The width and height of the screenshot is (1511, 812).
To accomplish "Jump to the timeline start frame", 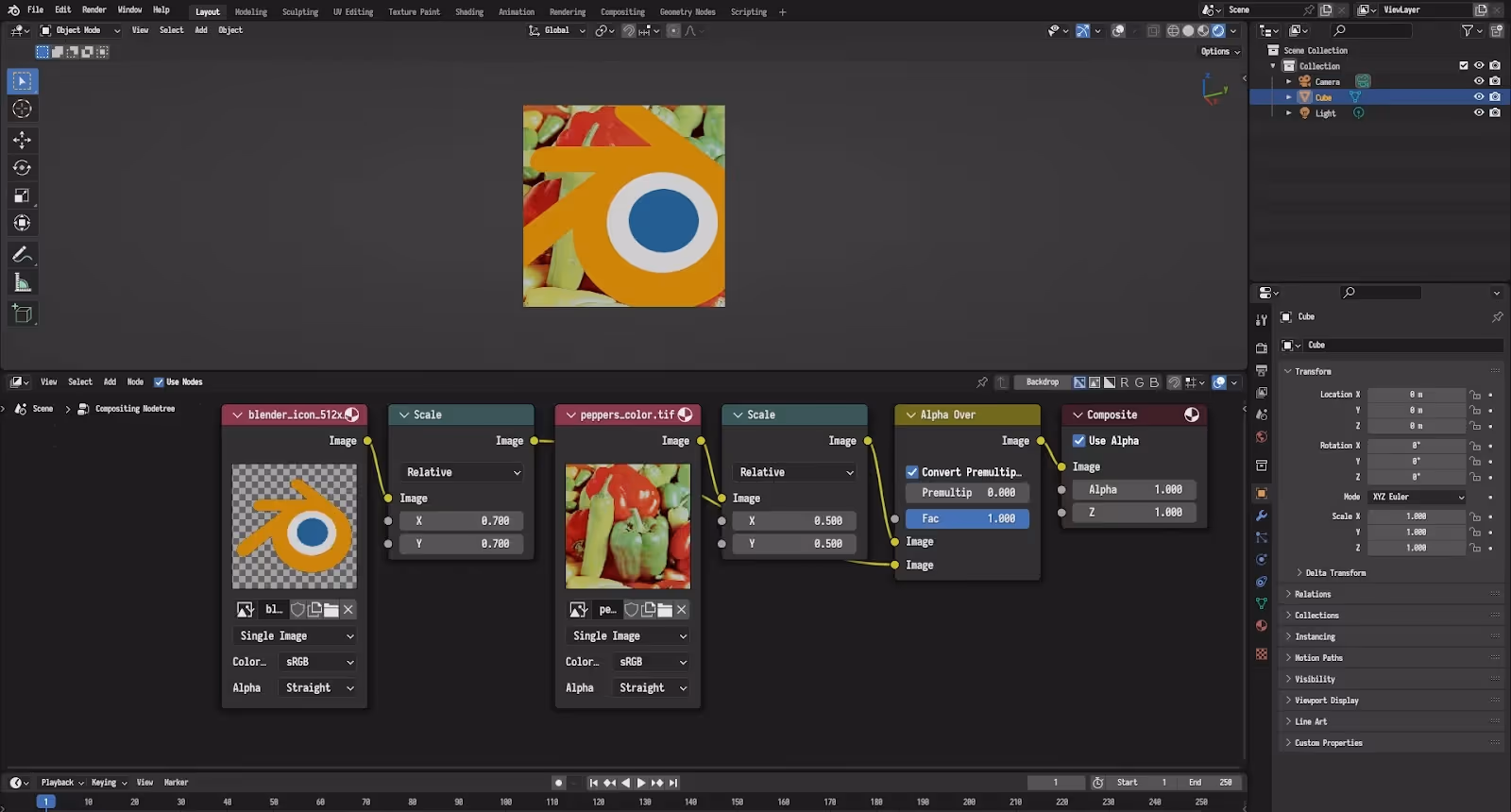I will (593, 783).
